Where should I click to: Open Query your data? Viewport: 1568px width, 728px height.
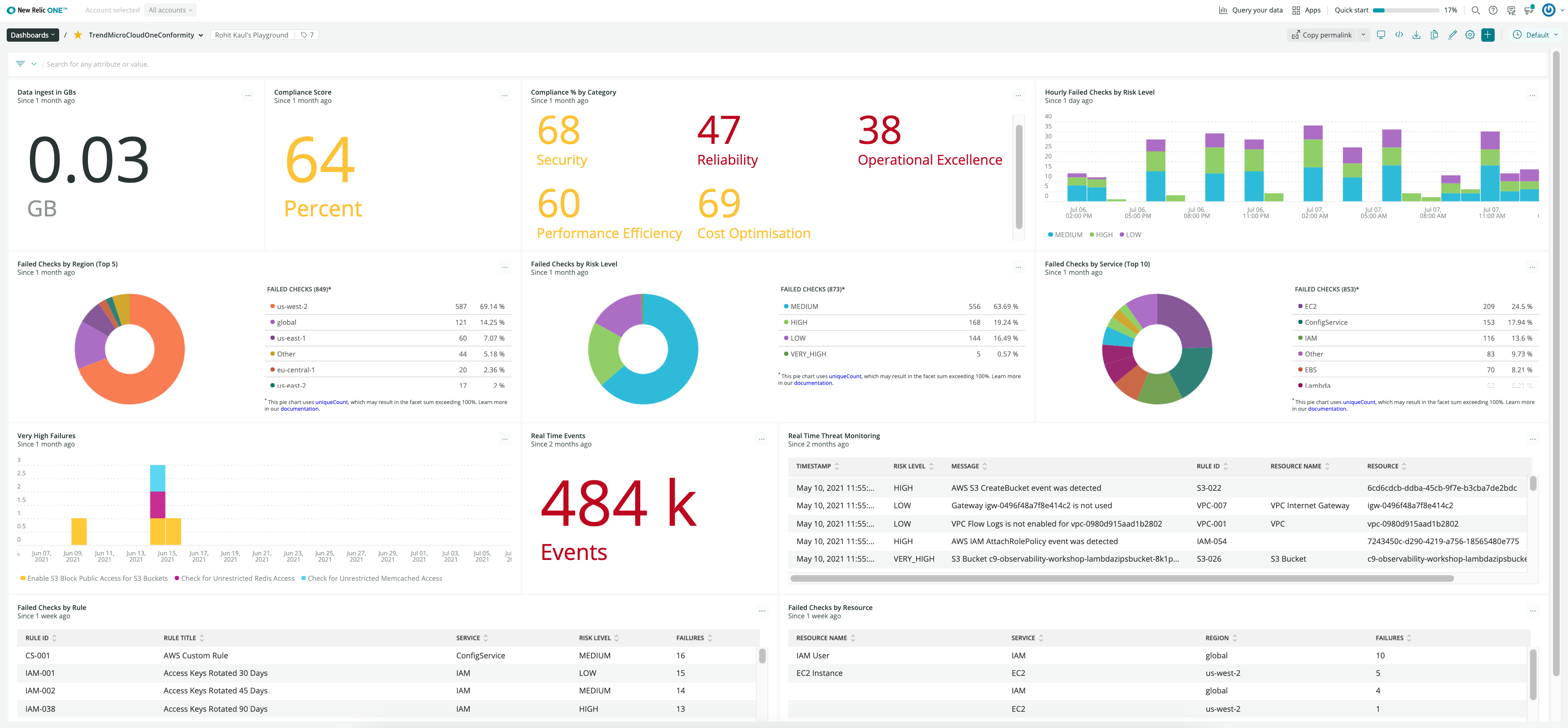point(1250,10)
